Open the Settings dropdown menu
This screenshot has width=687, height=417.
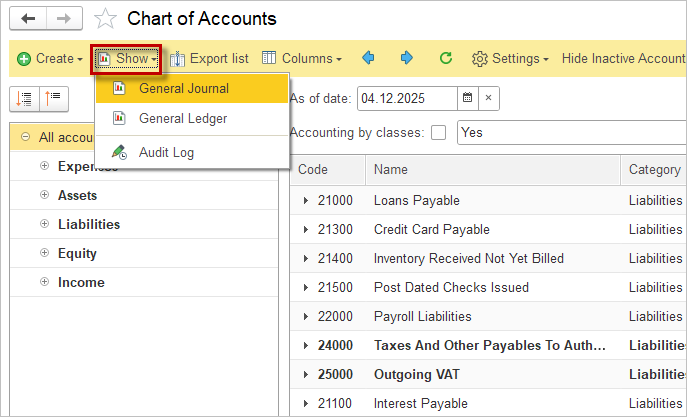point(510,59)
